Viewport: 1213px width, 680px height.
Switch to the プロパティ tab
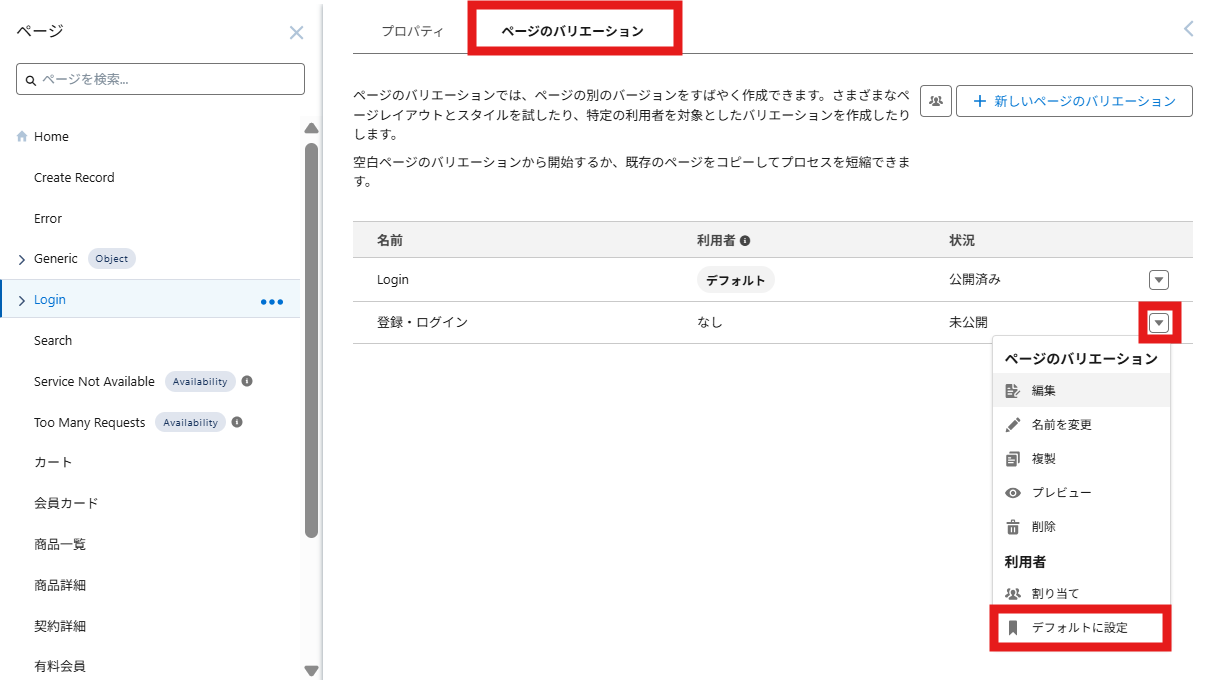point(412,31)
